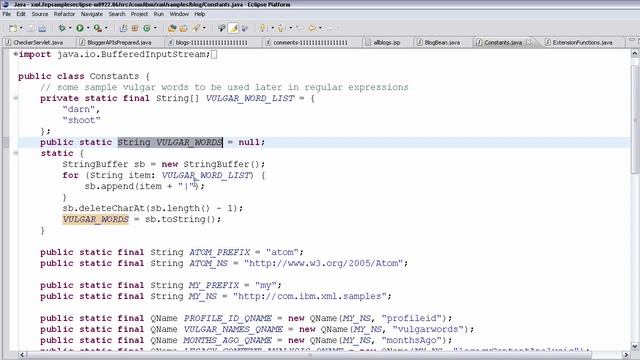640x360 pixels.
Task: Open the Window menu
Action: pyautogui.click(x=179, y=14)
